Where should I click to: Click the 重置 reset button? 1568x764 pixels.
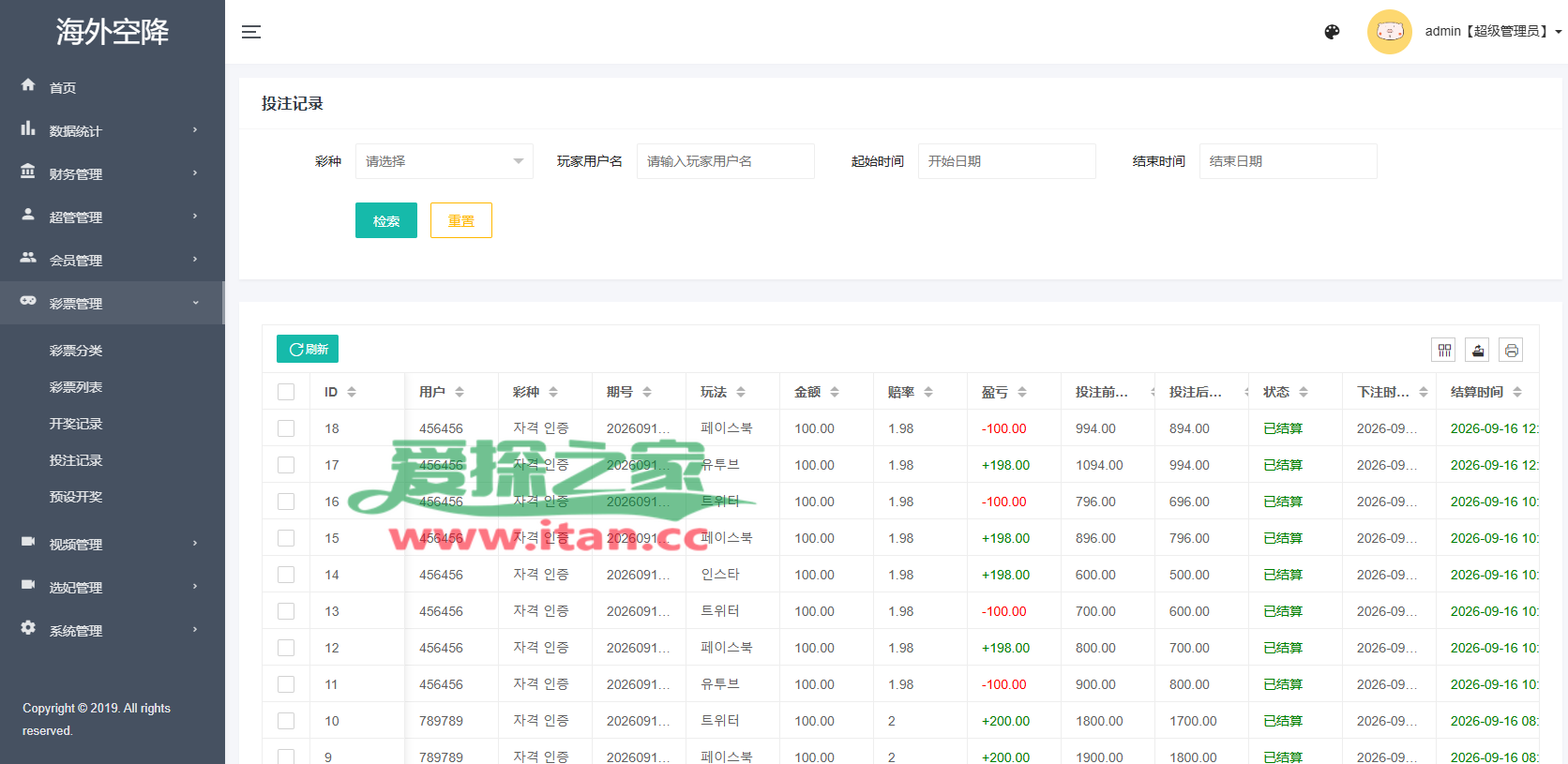coord(461,220)
